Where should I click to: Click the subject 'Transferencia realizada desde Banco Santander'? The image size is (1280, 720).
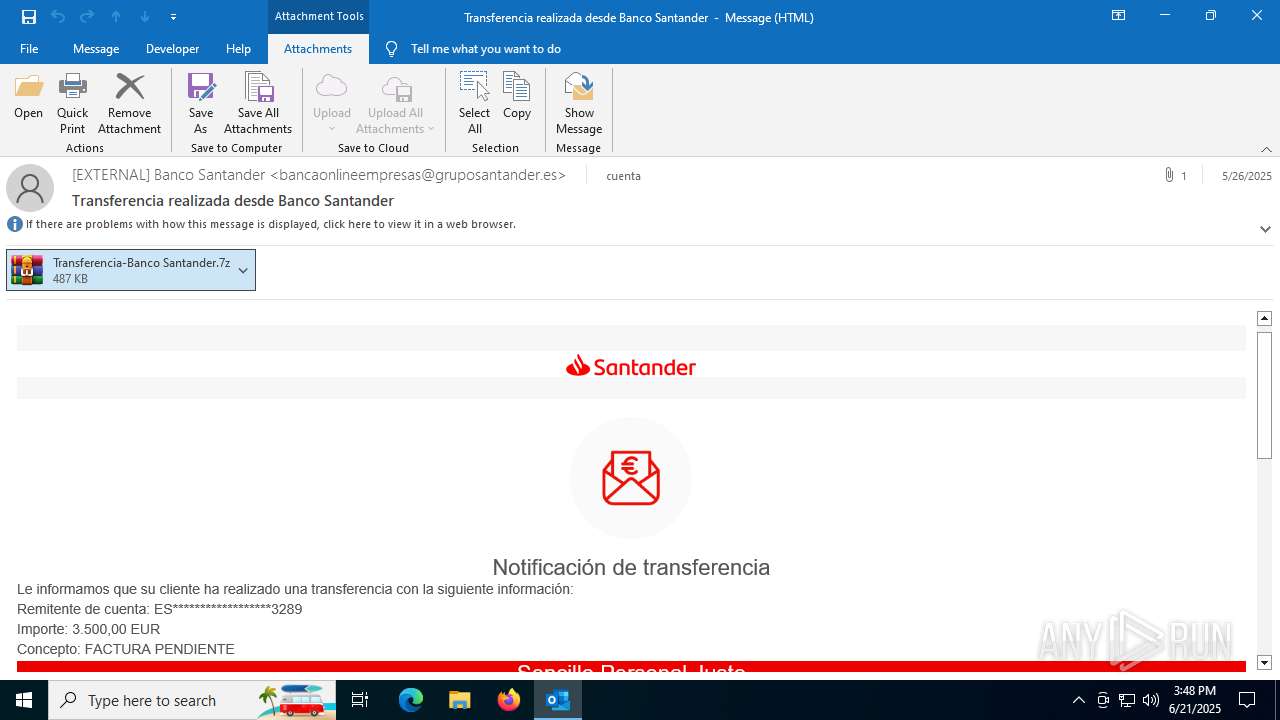pyautogui.click(x=233, y=200)
